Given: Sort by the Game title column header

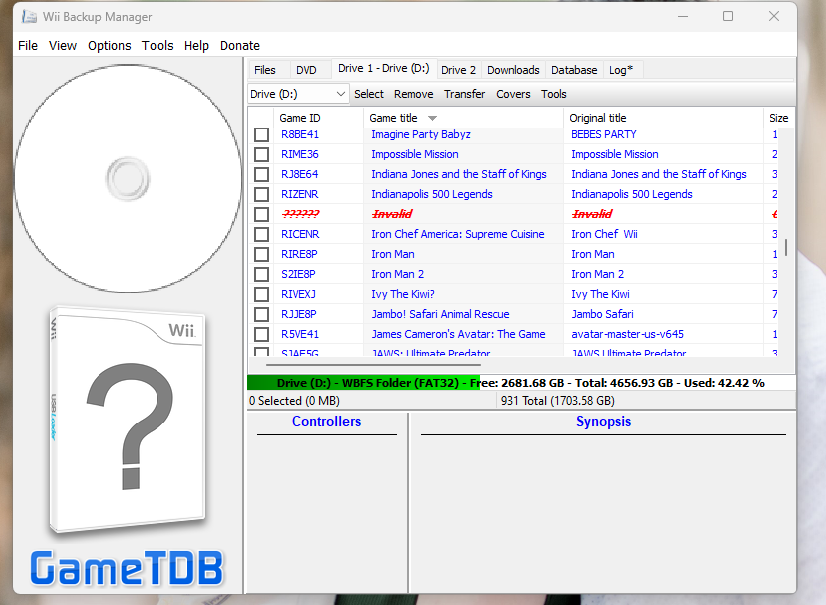Looking at the screenshot, I should click(x=464, y=118).
